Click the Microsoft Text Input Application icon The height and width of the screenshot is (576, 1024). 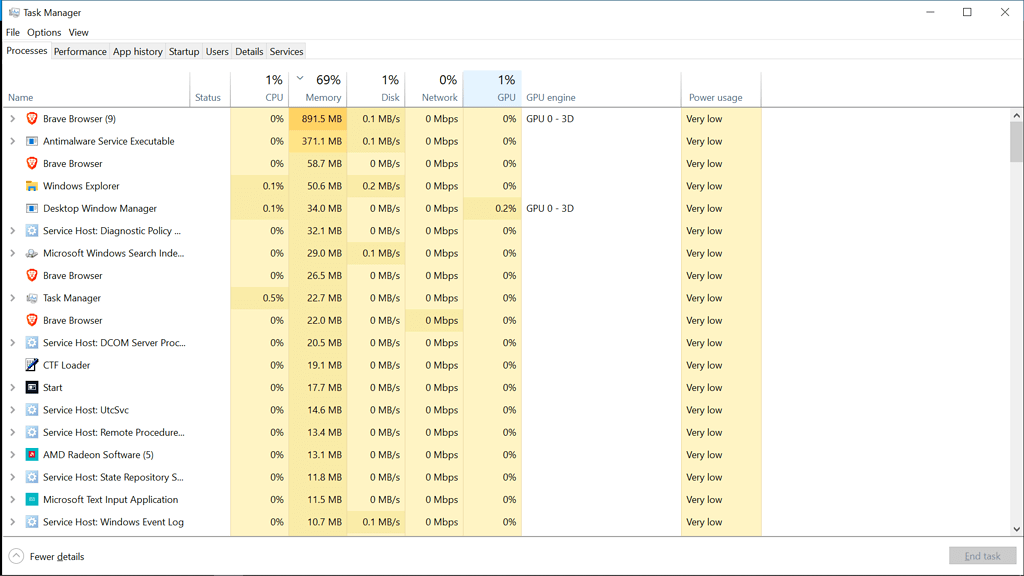pos(32,499)
